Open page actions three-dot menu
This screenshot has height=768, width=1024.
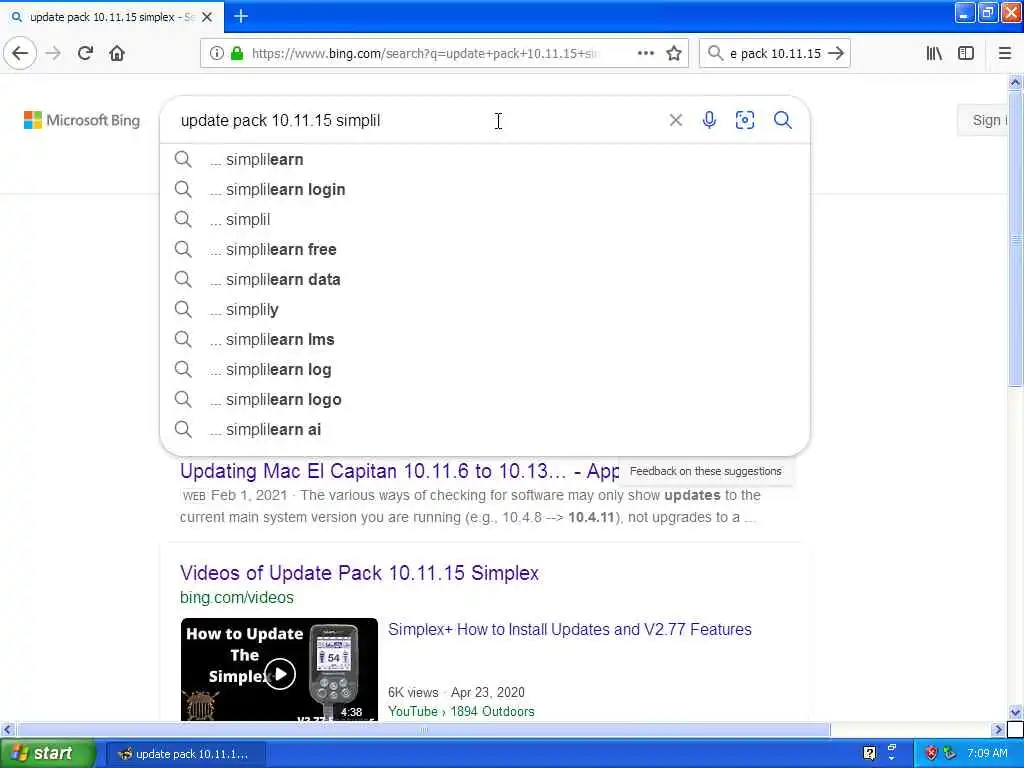click(645, 53)
